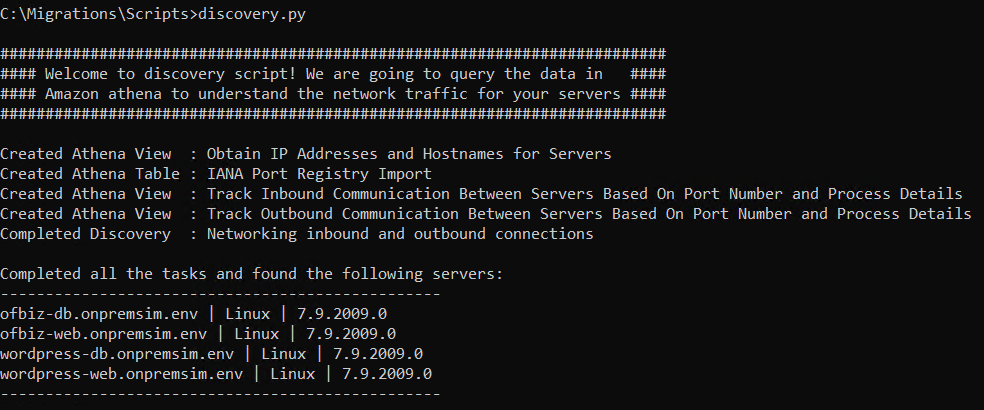The image size is (984, 410).
Task: Click the 'Welcome to discovery script!' banner line
Action: tap(333, 74)
